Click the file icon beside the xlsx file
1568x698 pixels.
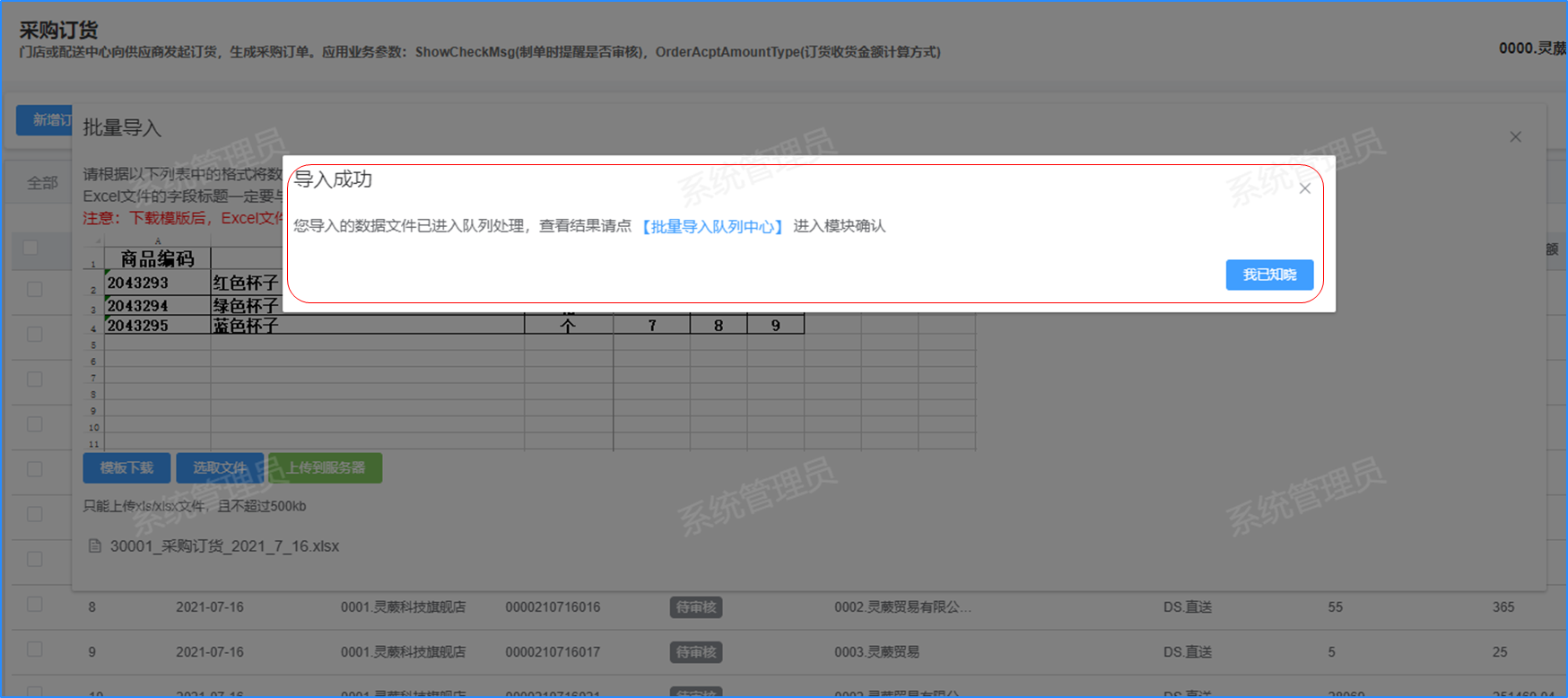pos(94,545)
